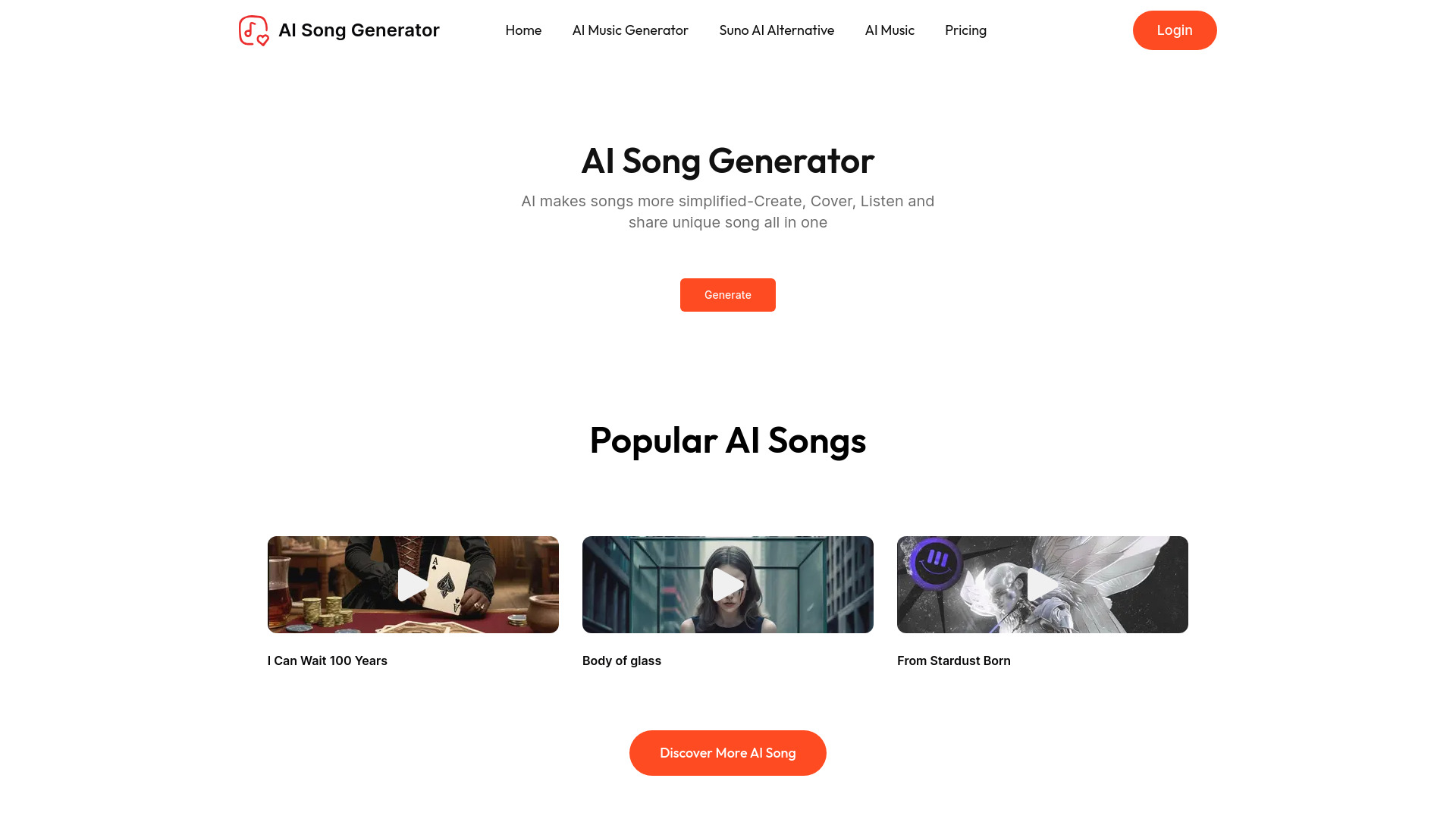Click the Suno AI Alternative link
The image size is (1456, 819).
(776, 29)
